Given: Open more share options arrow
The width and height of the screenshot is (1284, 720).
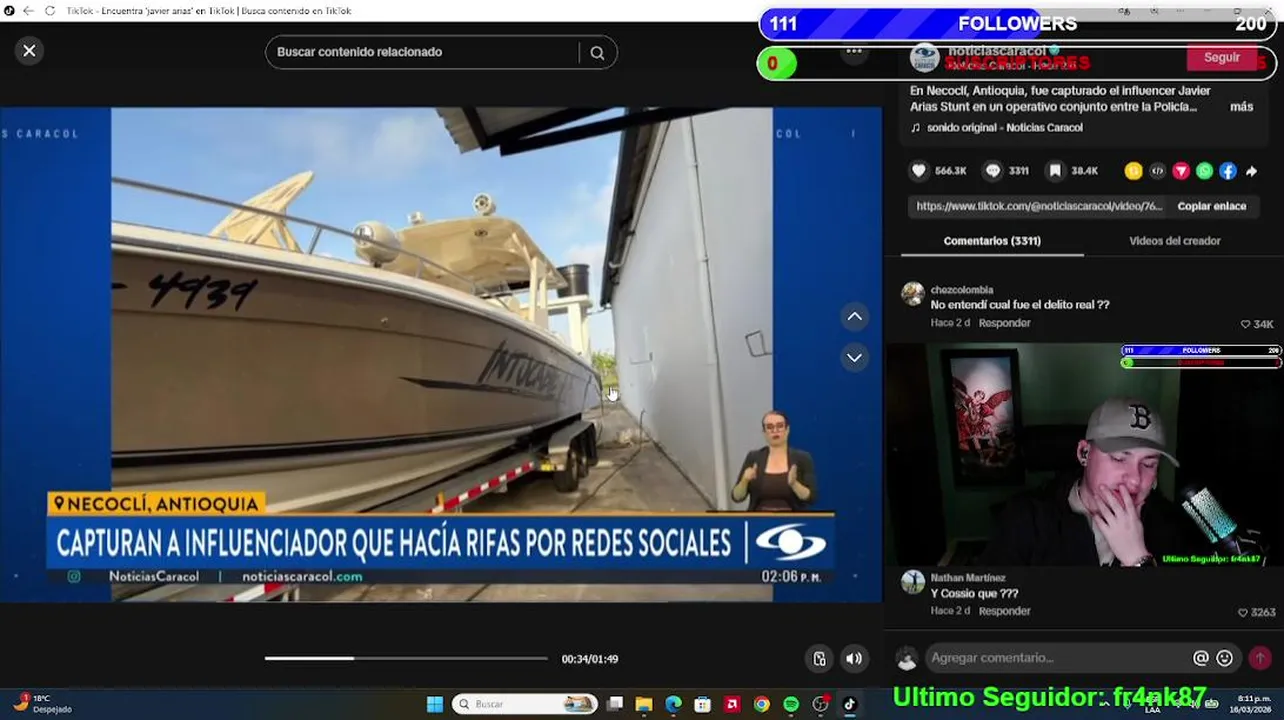Looking at the screenshot, I should [1251, 171].
